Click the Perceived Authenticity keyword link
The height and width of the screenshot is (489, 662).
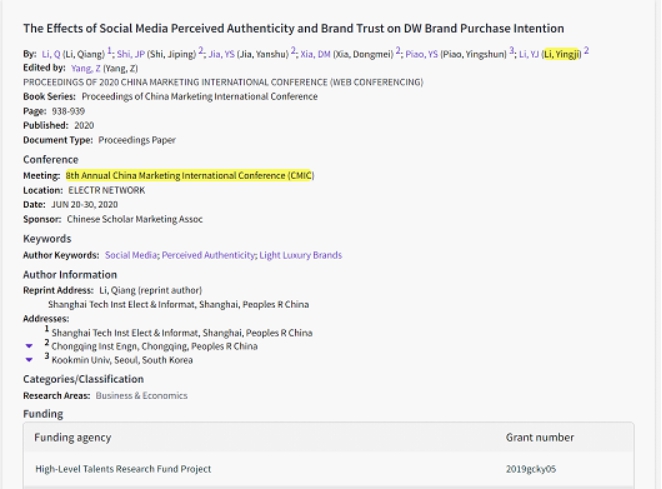click(x=208, y=255)
